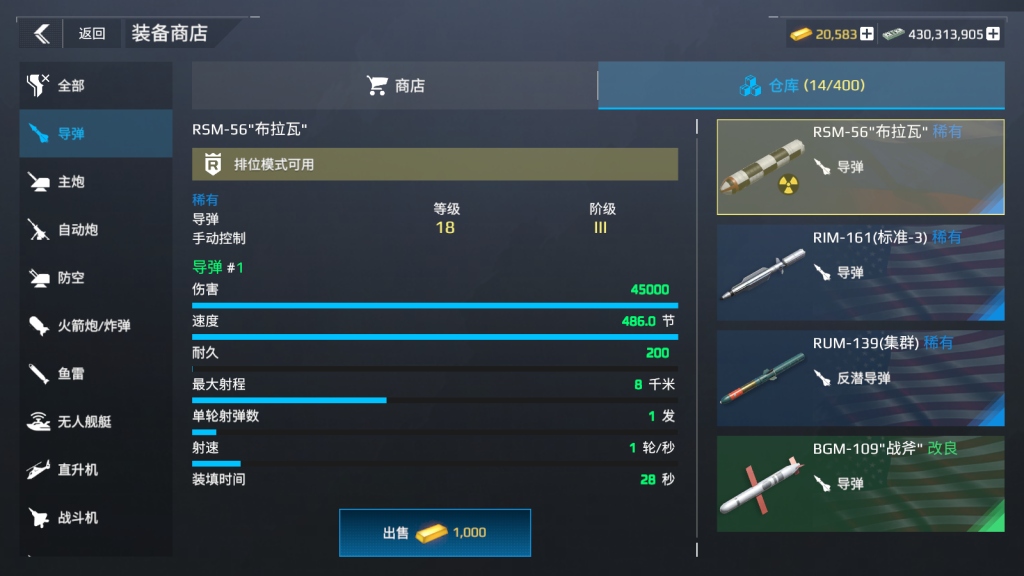Click the back arrow icon
Screen dimensions: 1024x576
coord(42,33)
